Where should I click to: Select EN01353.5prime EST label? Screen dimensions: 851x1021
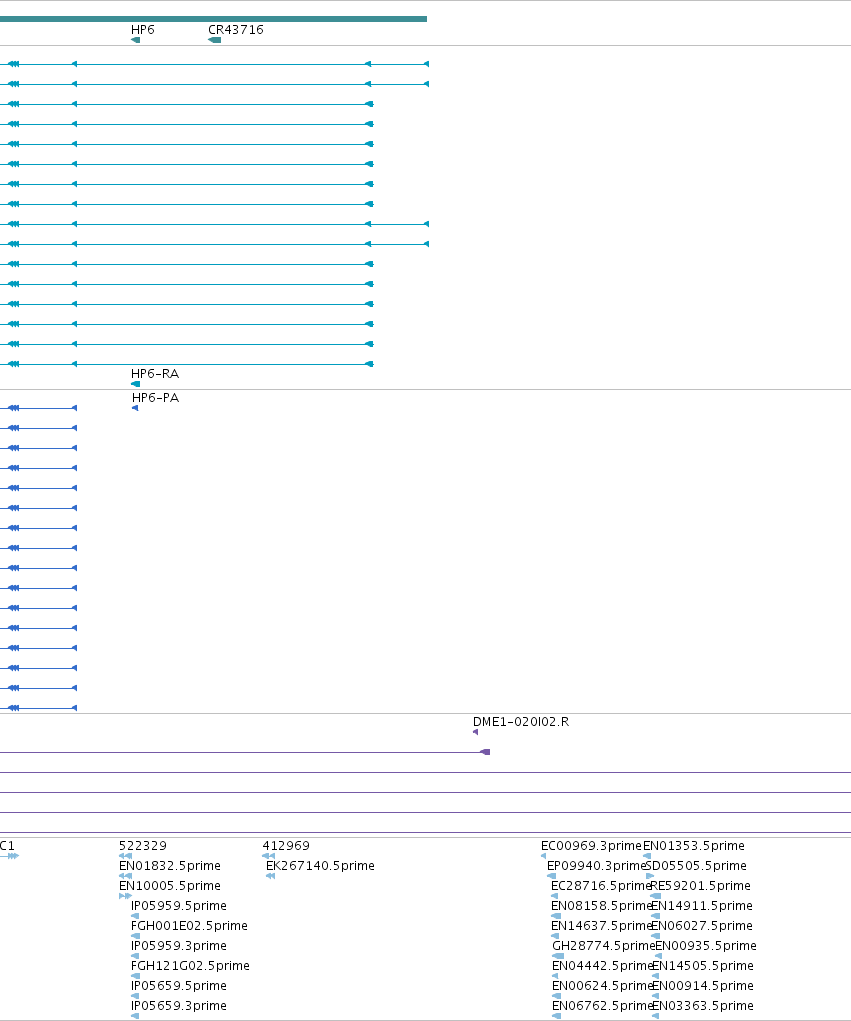pos(693,846)
